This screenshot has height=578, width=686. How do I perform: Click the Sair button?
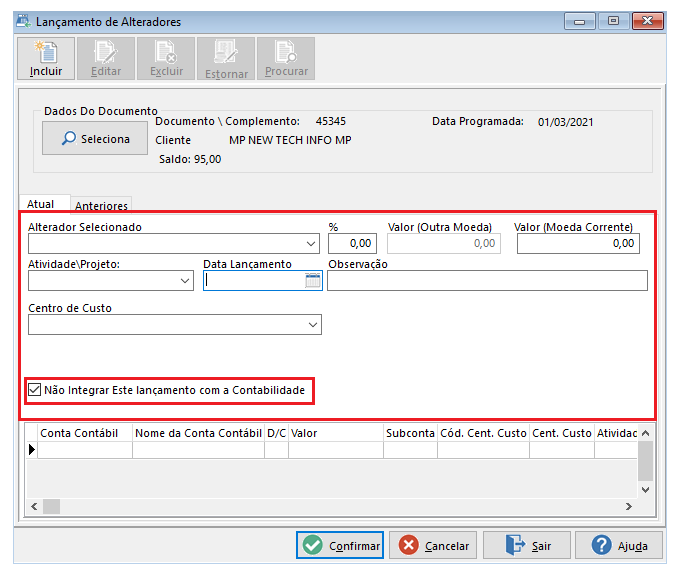click(527, 545)
